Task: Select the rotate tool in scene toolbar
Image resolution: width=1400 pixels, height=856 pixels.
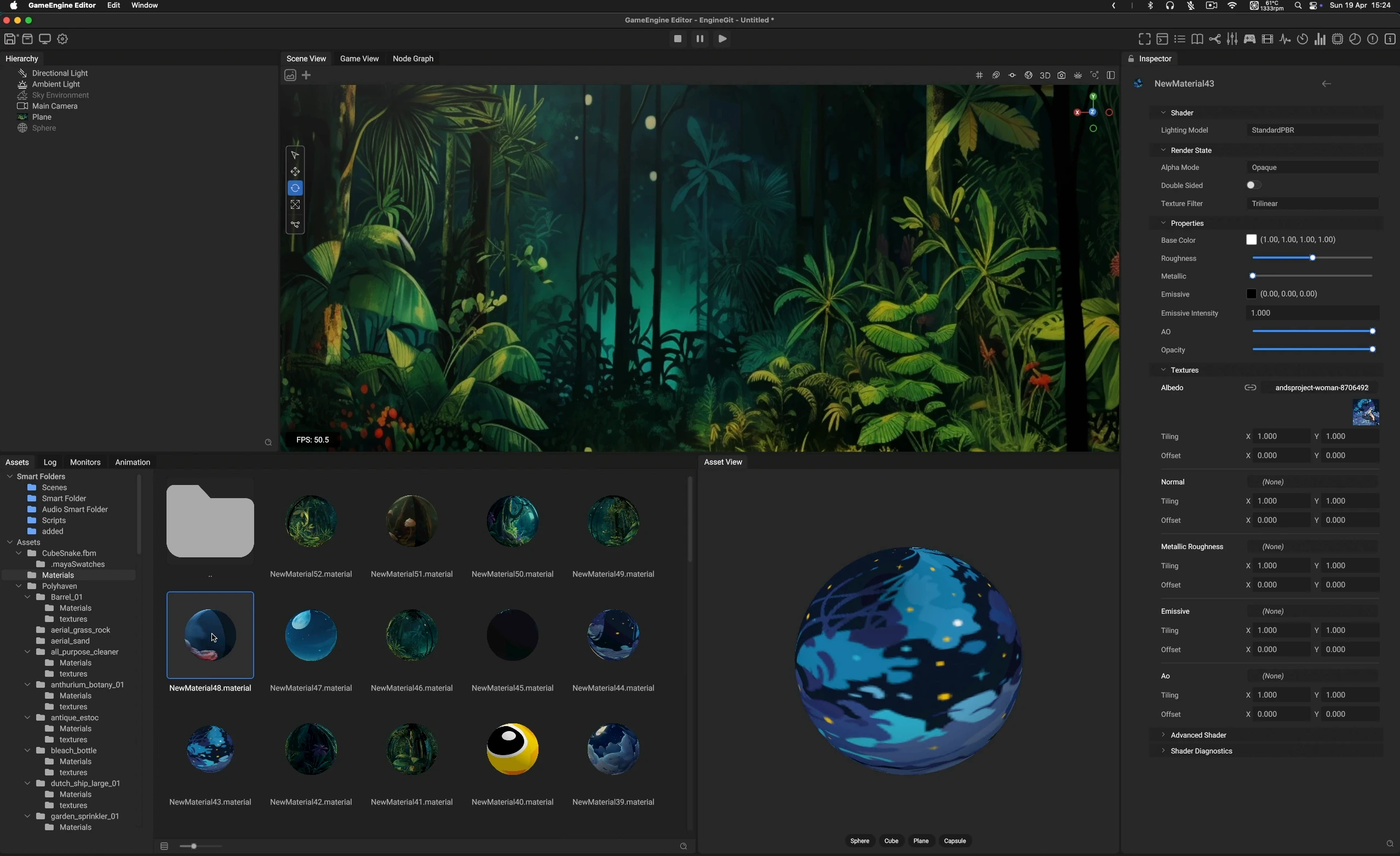Action: point(295,188)
